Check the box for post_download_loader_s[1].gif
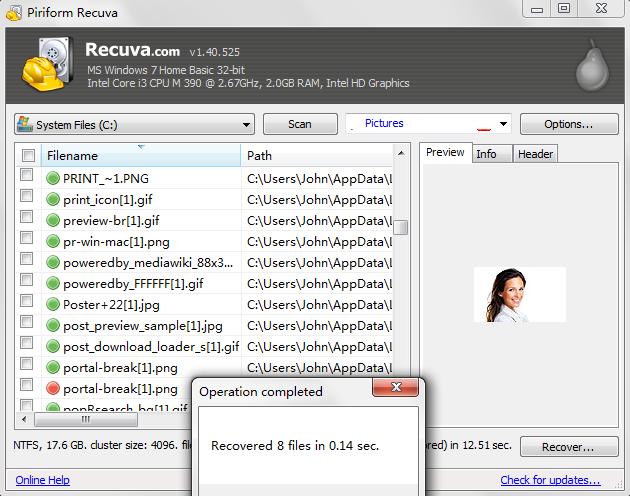The width and height of the screenshot is (630, 496). (27, 342)
